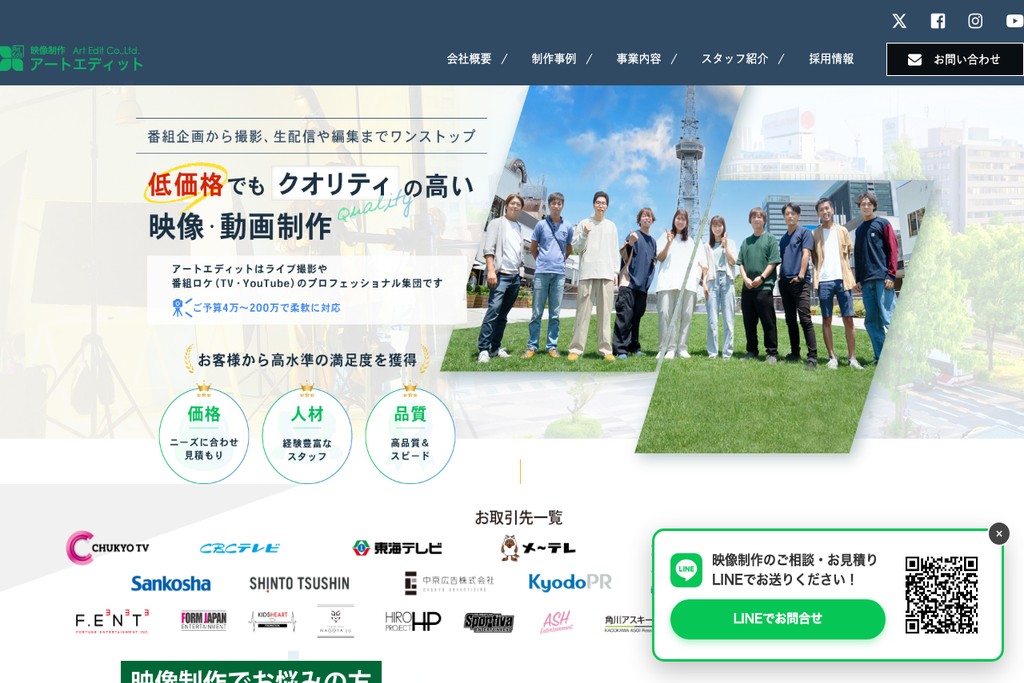Click the LINEでお問合せ green button
This screenshot has height=683, width=1024.
coord(778,619)
